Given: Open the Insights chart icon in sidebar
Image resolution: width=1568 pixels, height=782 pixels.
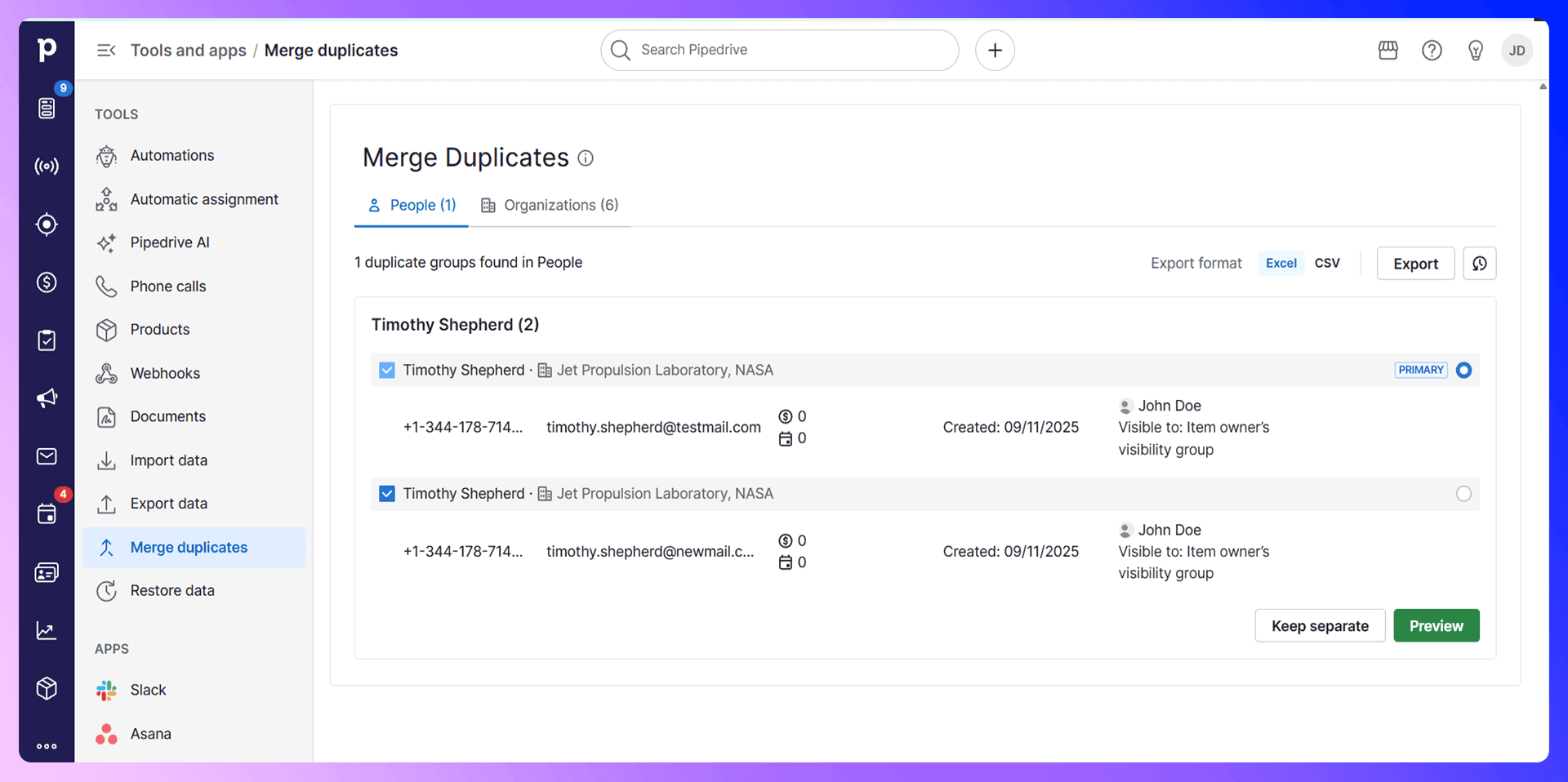Looking at the screenshot, I should click(47, 630).
